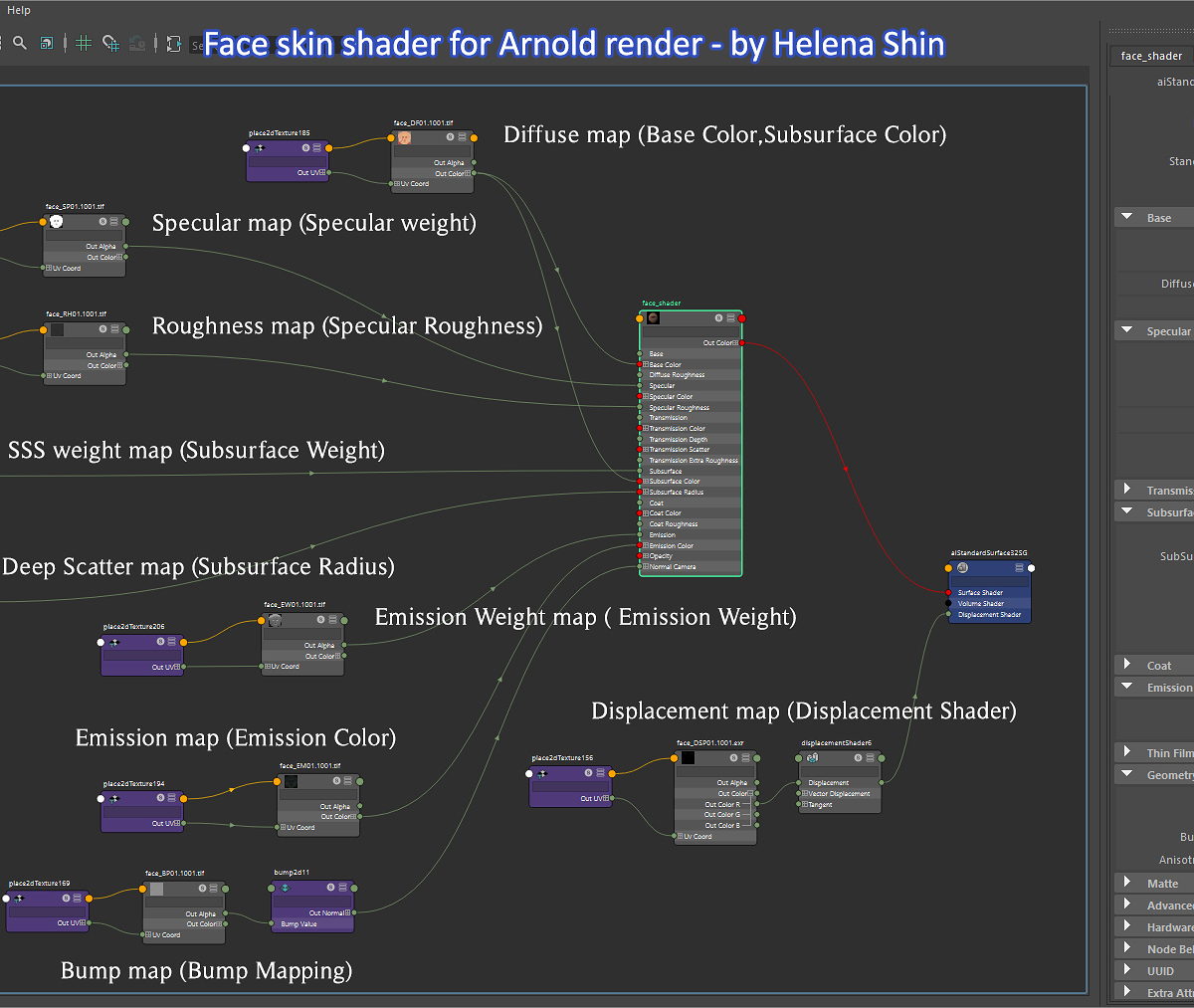Viewport: 1194px width, 1008px height.
Task: Click the Normal Camera attribute row
Action: (691, 567)
